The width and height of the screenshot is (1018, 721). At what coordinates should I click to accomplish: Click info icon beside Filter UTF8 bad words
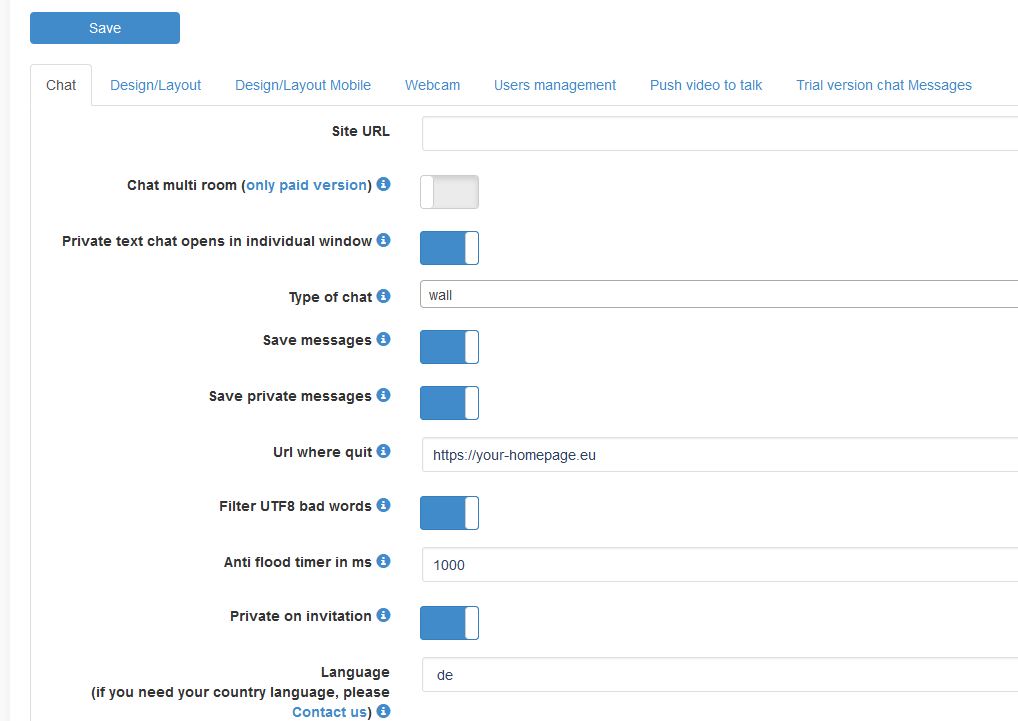tap(384, 505)
